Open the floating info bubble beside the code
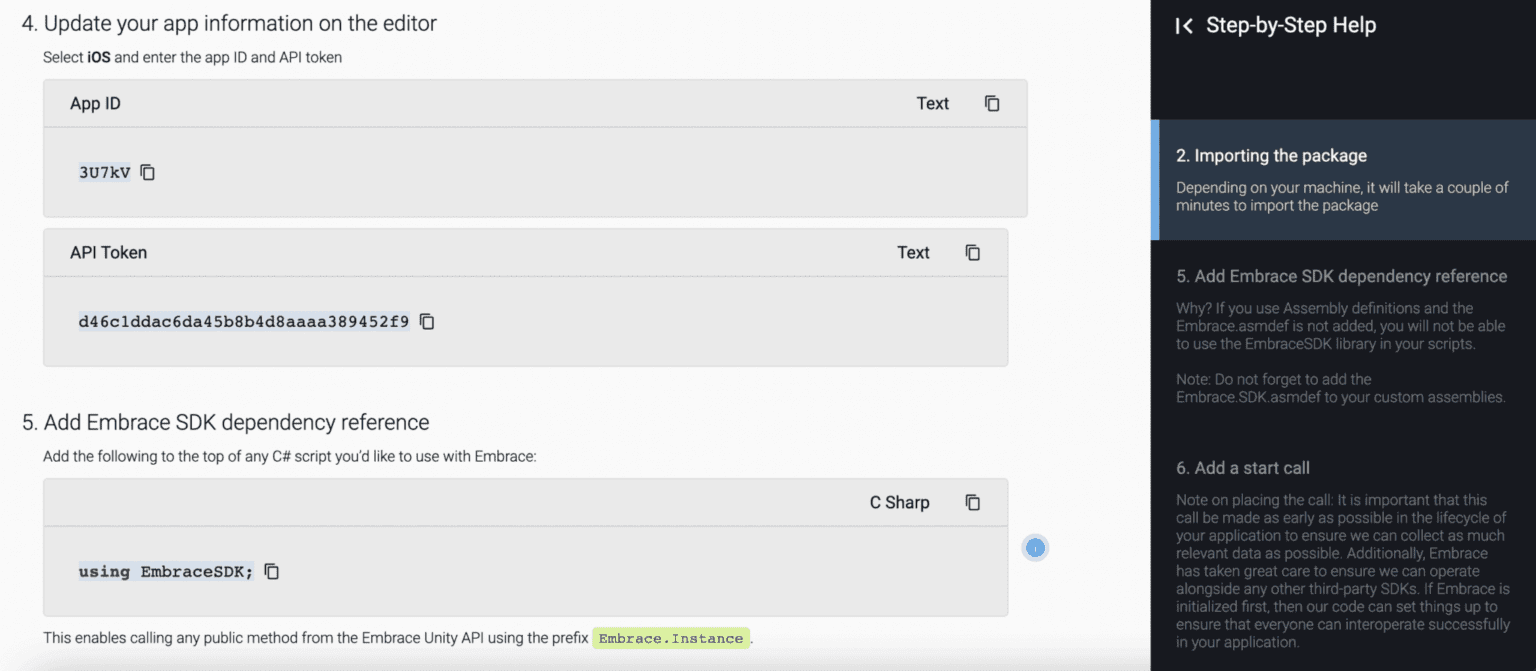Image resolution: width=1536 pixels, height=671 pixels. click(1035, 547)
